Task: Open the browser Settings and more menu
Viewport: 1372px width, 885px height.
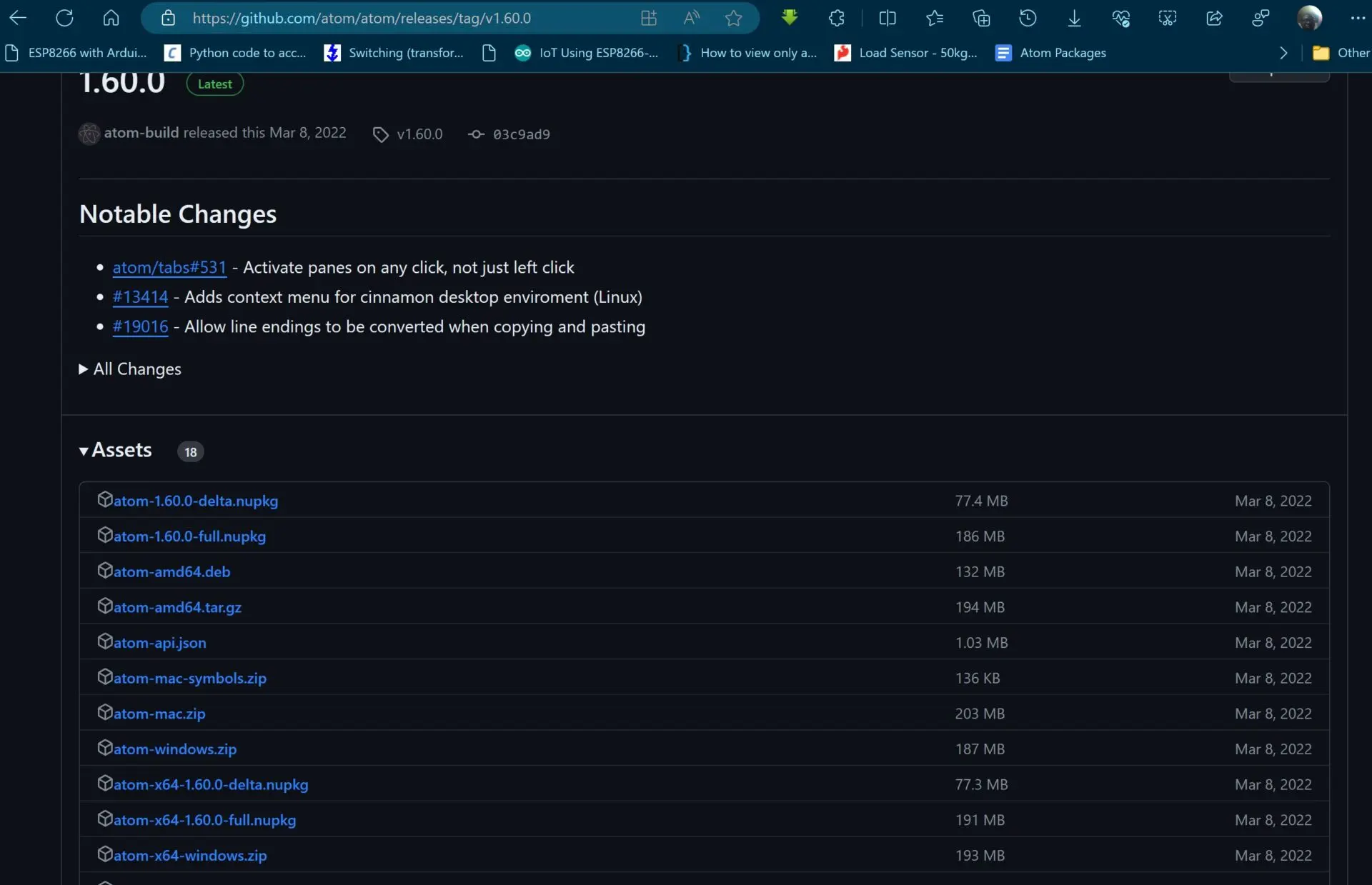Action: click(x=1358, y=18)
